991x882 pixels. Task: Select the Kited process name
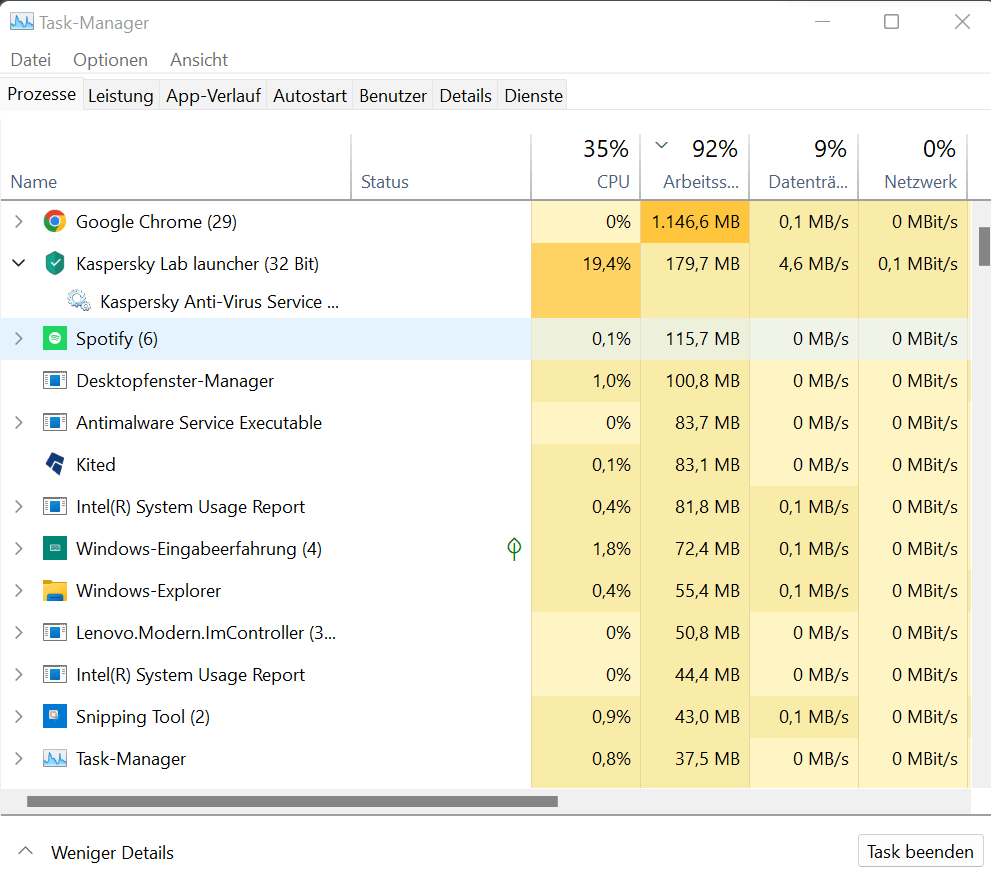(x=95, y=464)
